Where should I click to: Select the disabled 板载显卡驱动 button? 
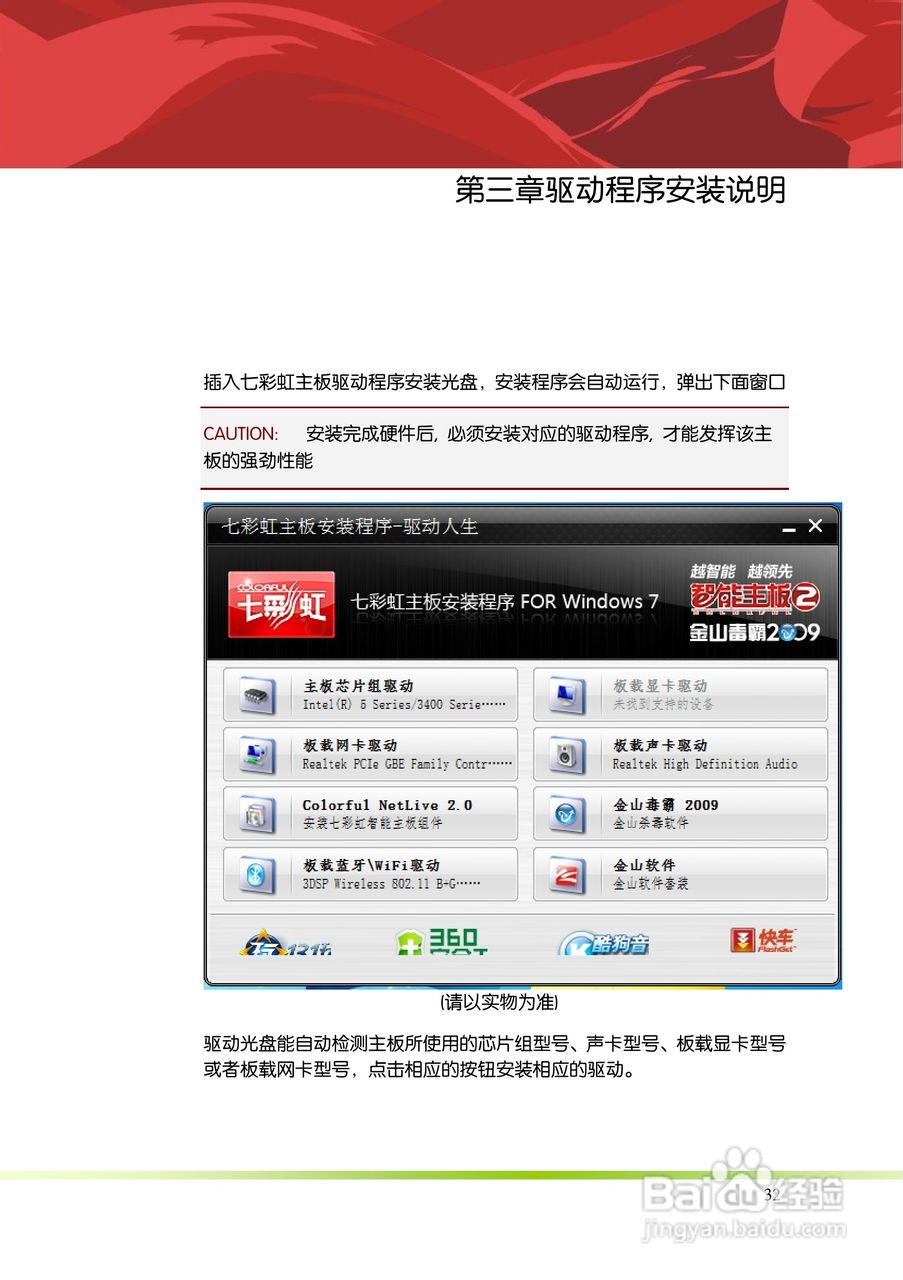(x=680, y=695)
